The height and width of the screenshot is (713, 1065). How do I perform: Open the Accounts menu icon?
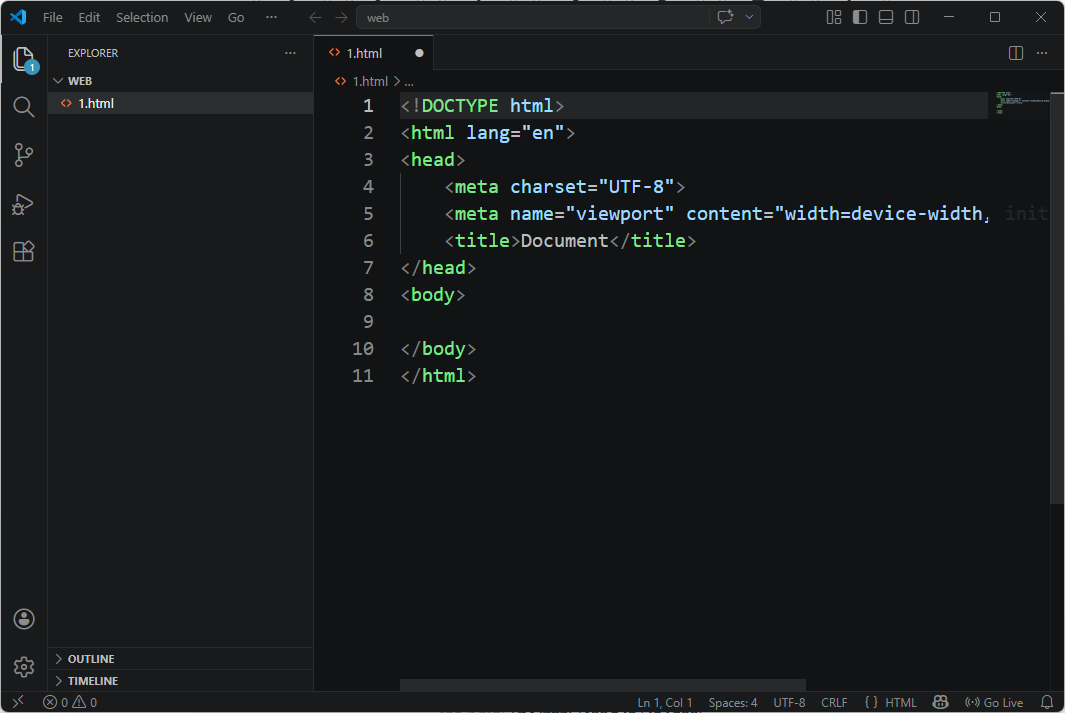(x=24, y=619)
